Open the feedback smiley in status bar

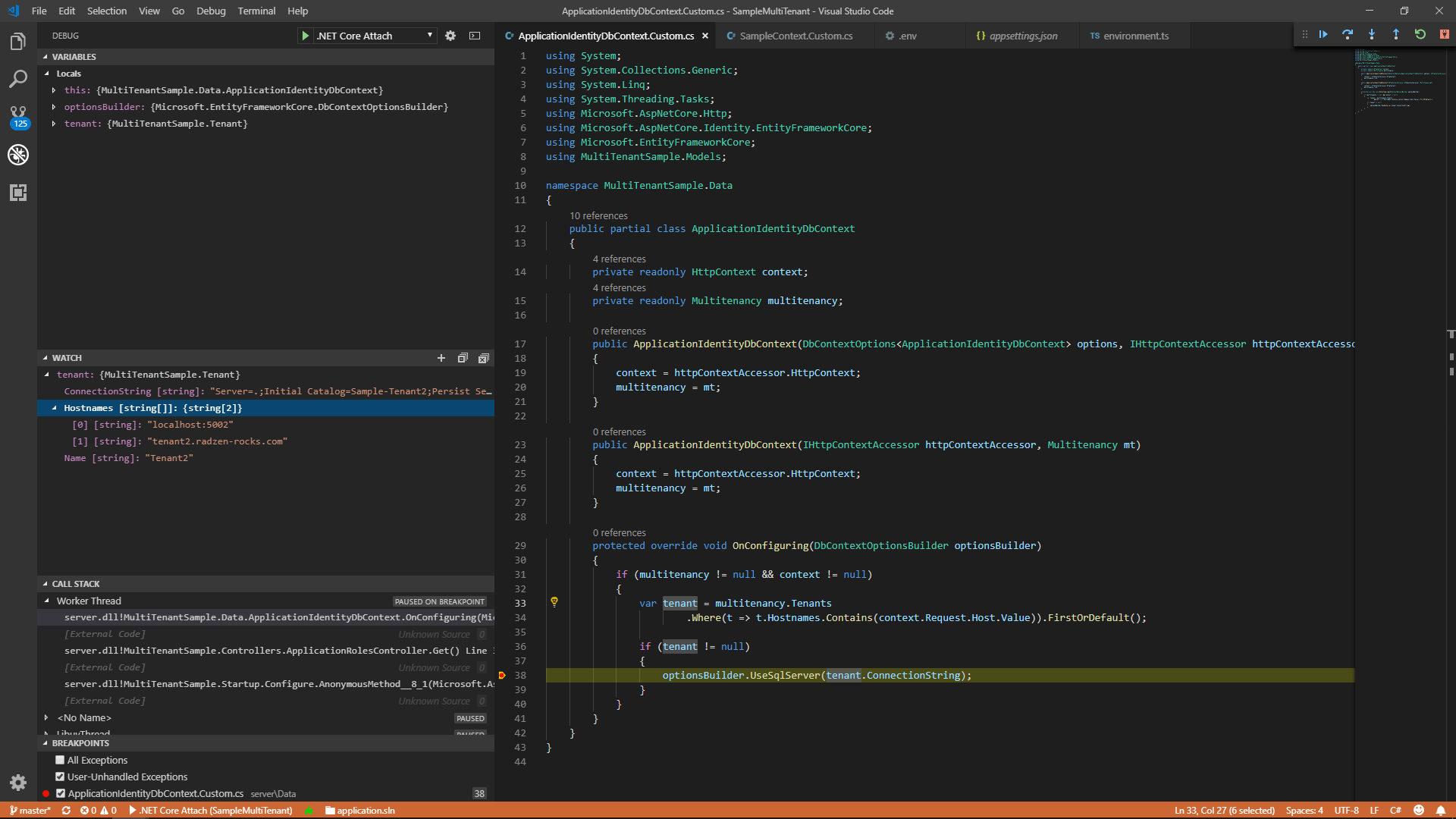pyautogui.click(x=1419, y=811)
